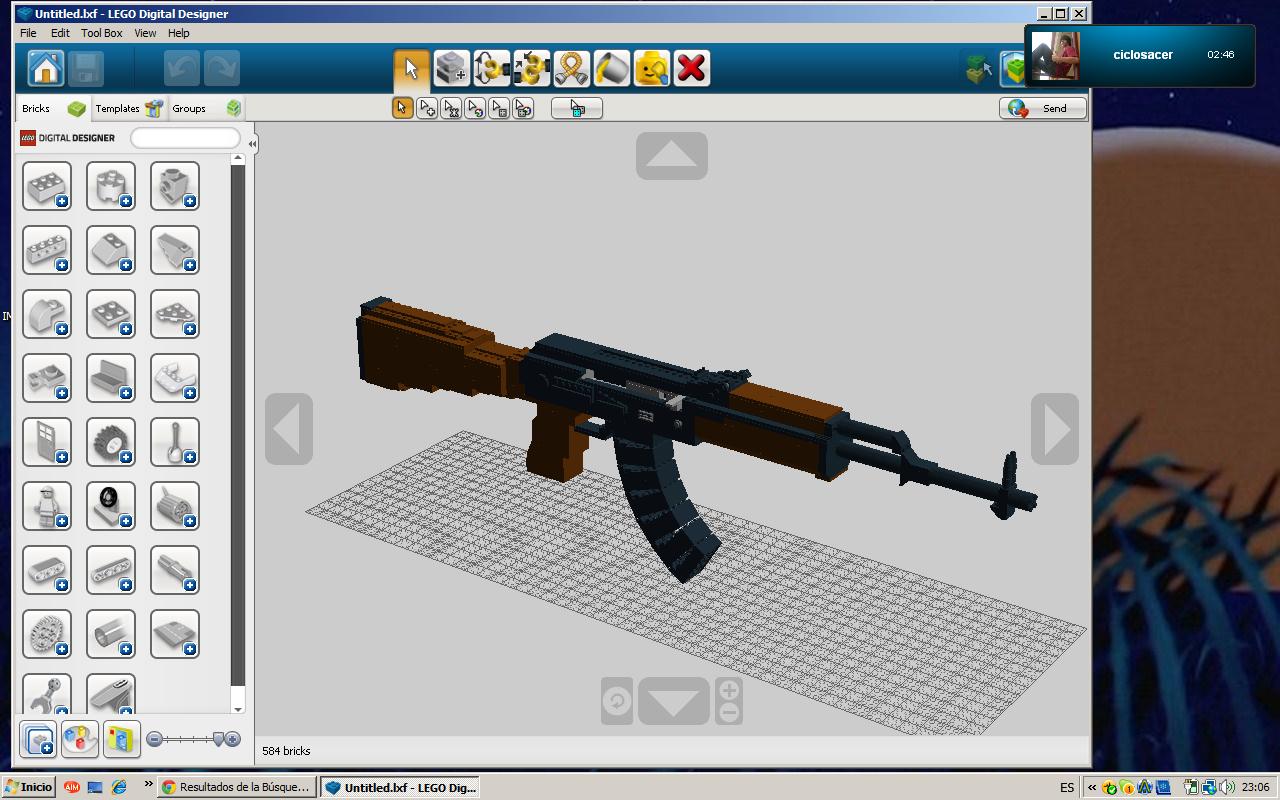This screenshot has width=1280, height=800.
Task: Switch selection mode to multi-select arrow
Action: tap(427, 108)
